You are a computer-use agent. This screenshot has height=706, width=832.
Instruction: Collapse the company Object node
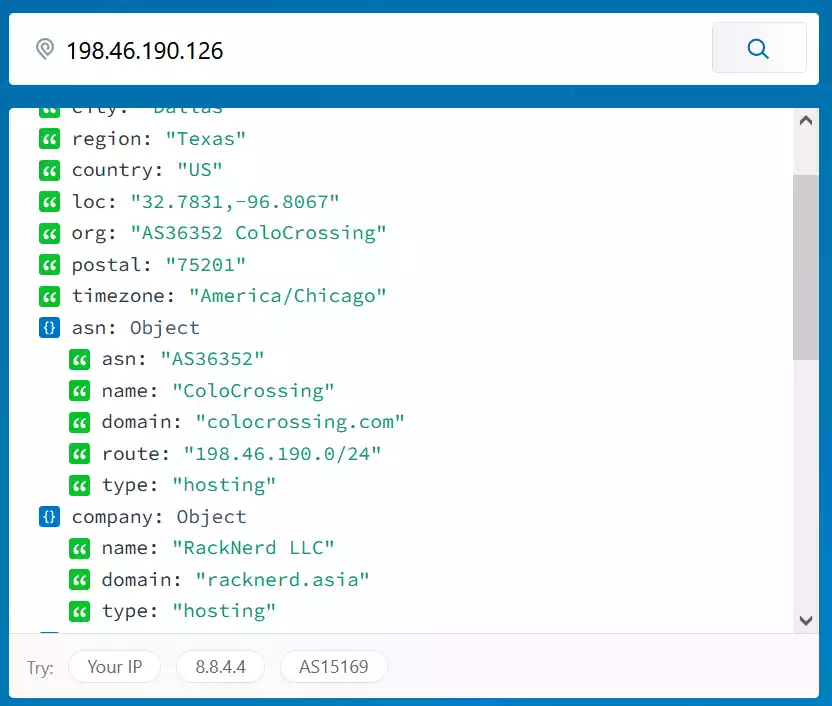tap(50, 517)
